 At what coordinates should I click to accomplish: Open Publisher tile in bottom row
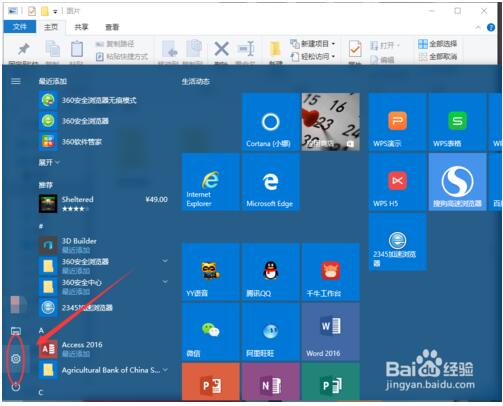(331, 382)
